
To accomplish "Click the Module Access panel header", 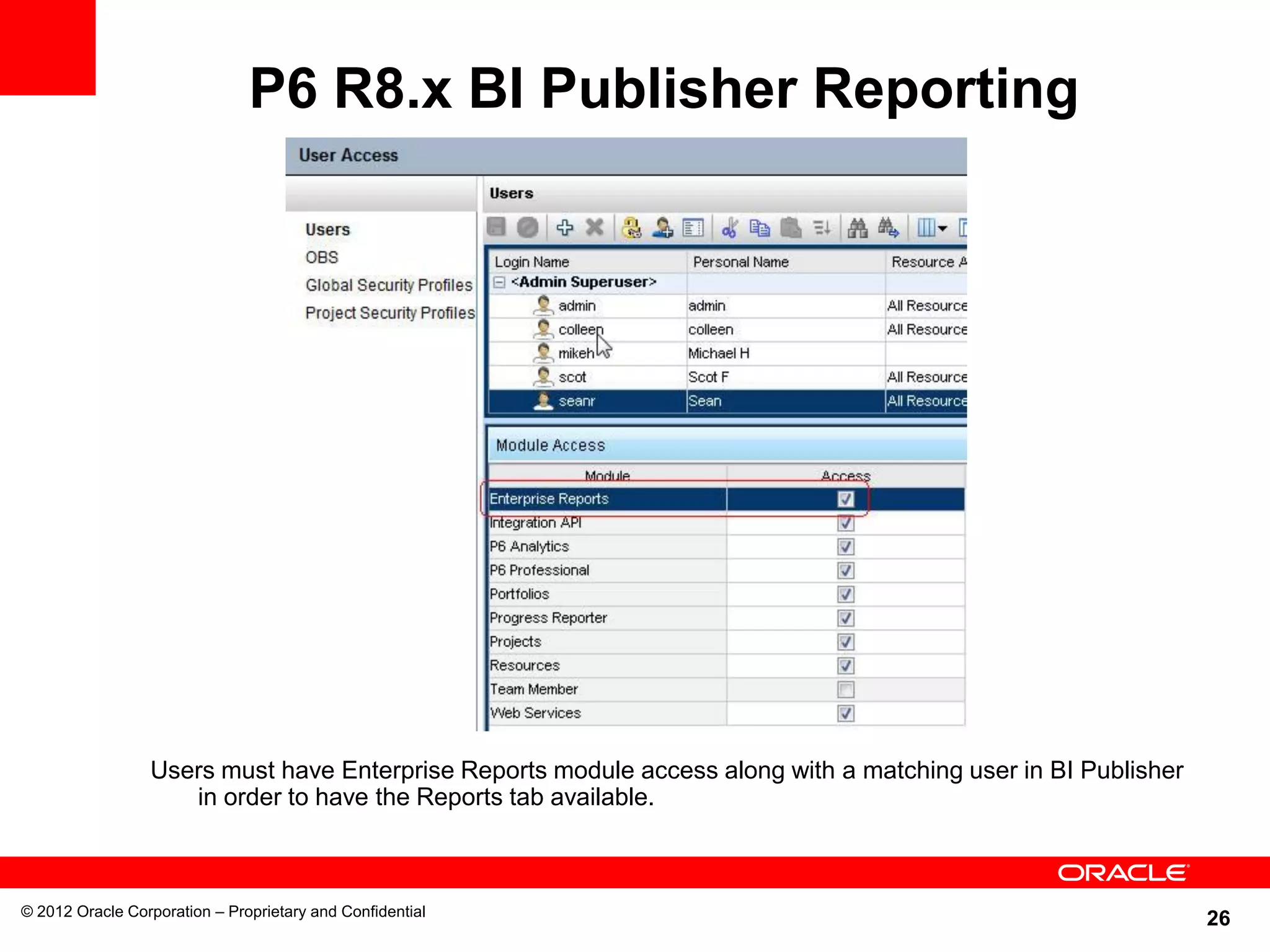I will 727,445.
